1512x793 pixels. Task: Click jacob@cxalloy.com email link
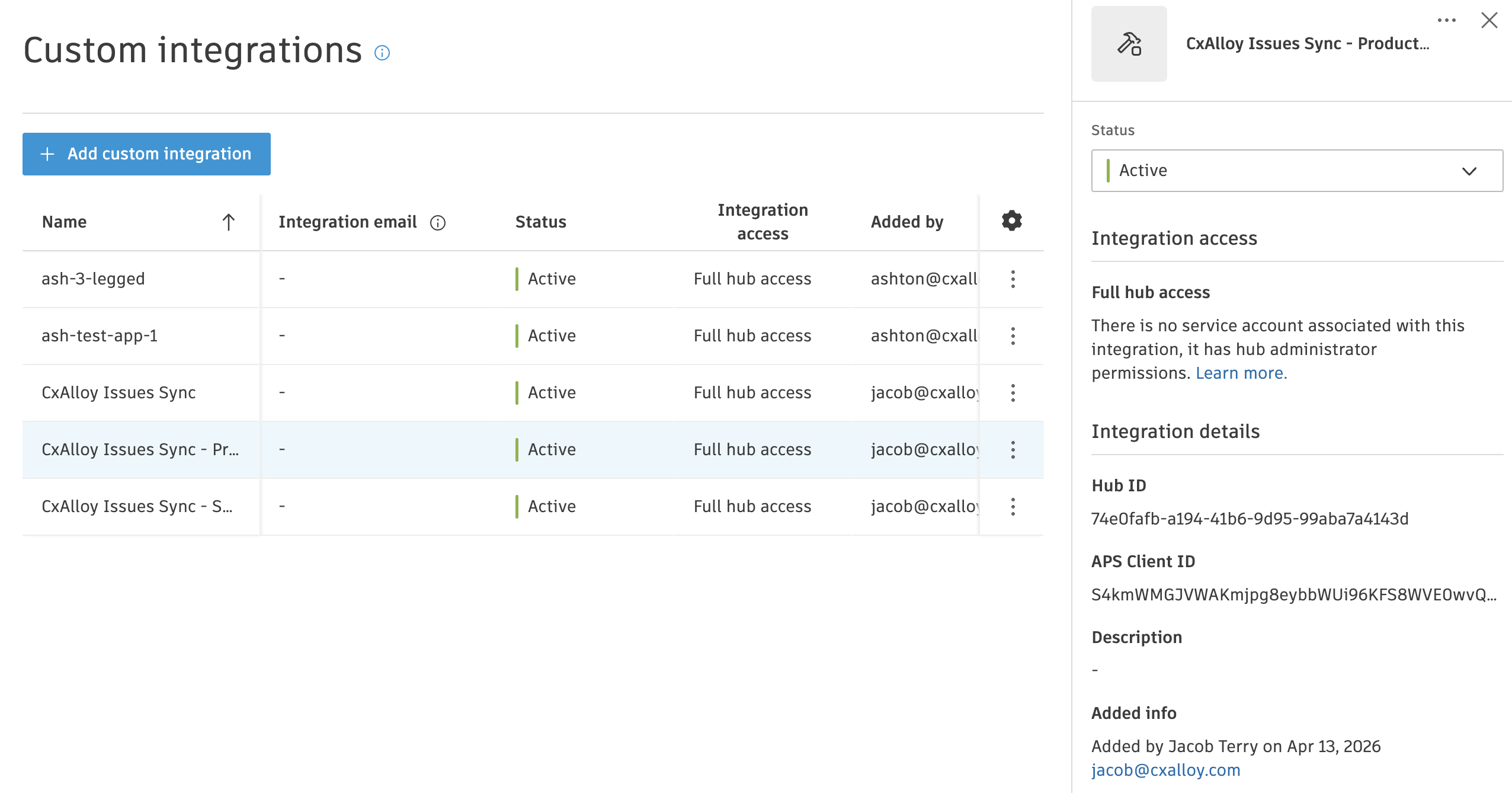tap(1165, 770)
